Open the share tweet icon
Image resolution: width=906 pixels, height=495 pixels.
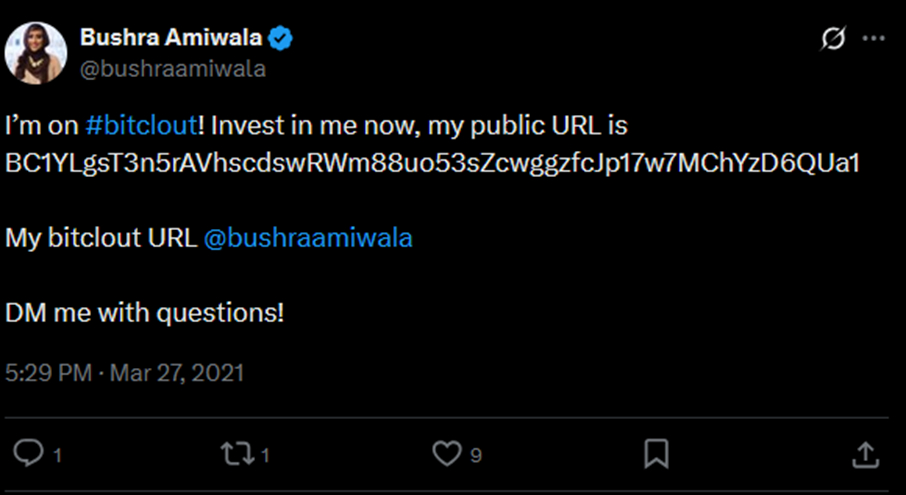(865, 454)
